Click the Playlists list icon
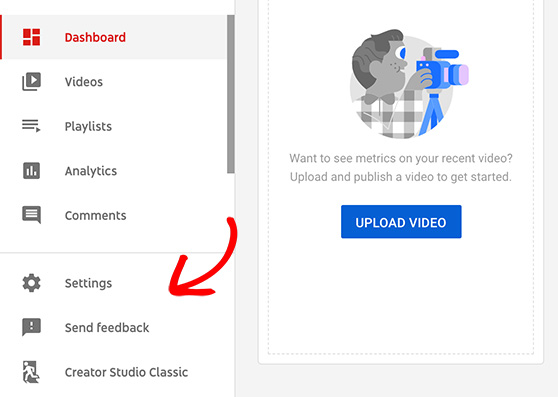The image size is (558, 397). pos(31,126)
